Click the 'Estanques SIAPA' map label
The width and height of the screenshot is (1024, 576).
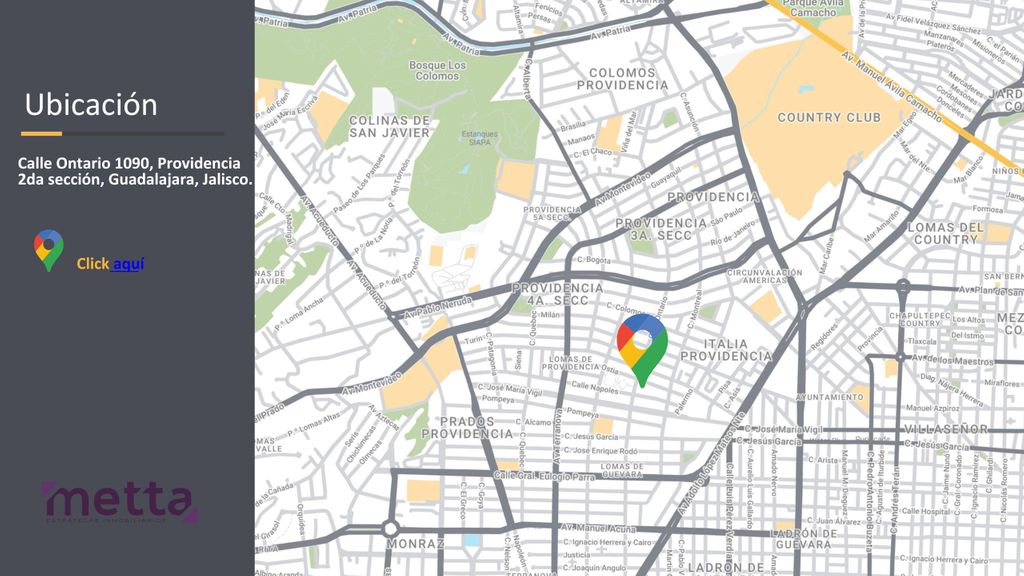[x=479, y=138]
